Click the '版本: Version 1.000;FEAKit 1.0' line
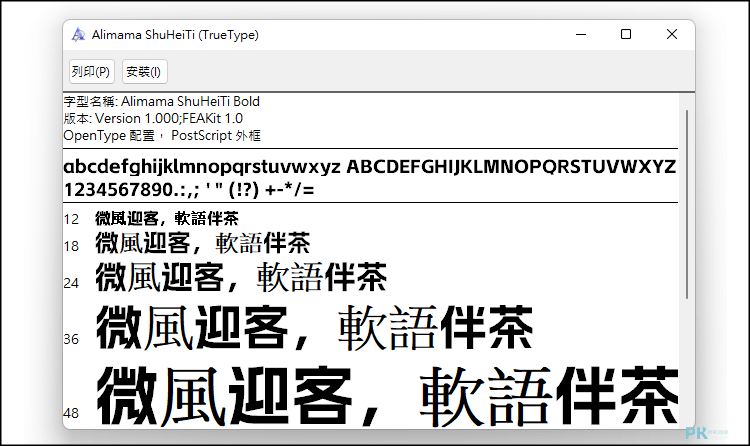750x446 pixels. coord(153,118)
